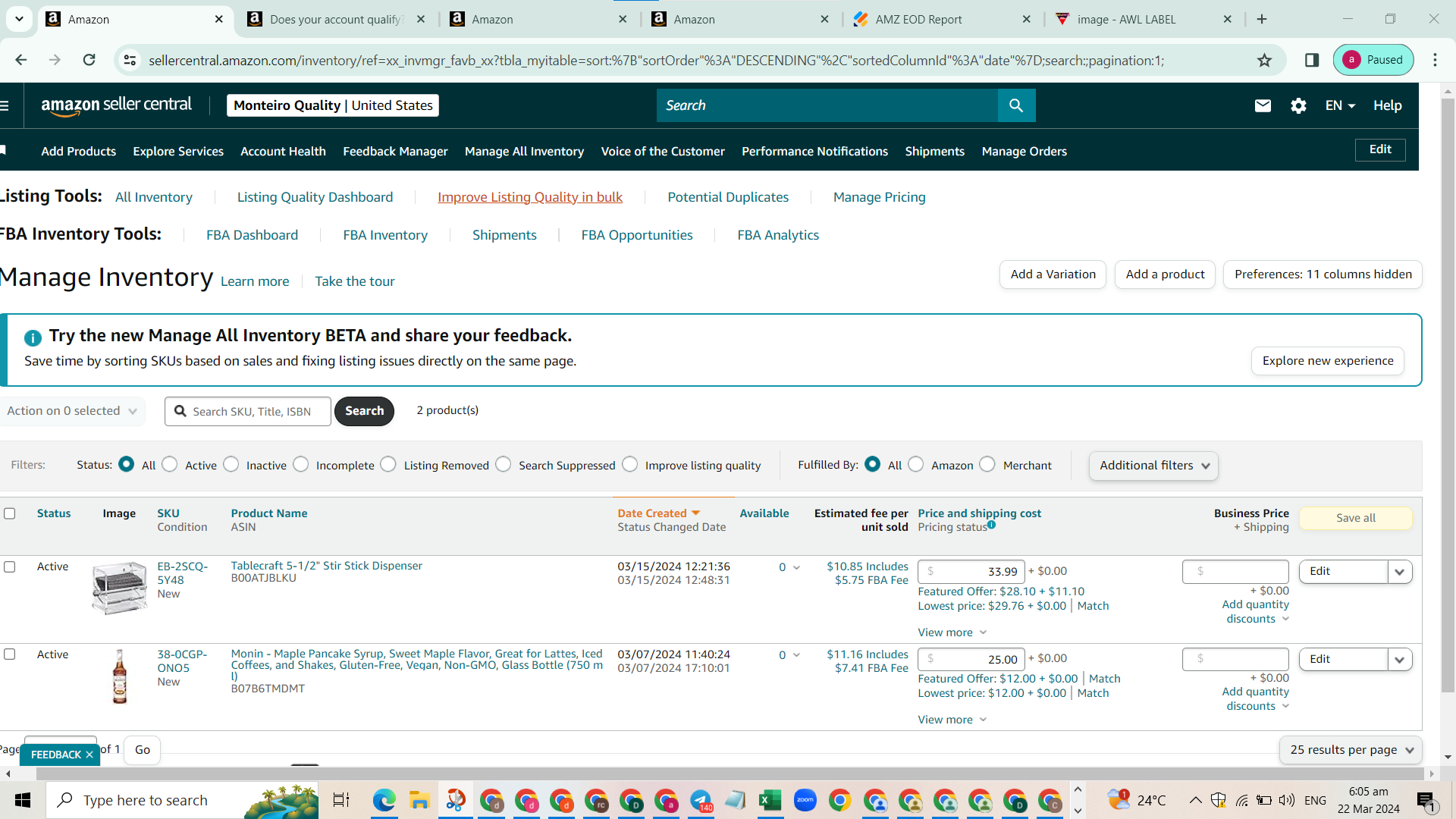The width and height of the screenshot is (1456, 819).
Task: Open the Listing Quality Dashboard link
Action: 315,197
